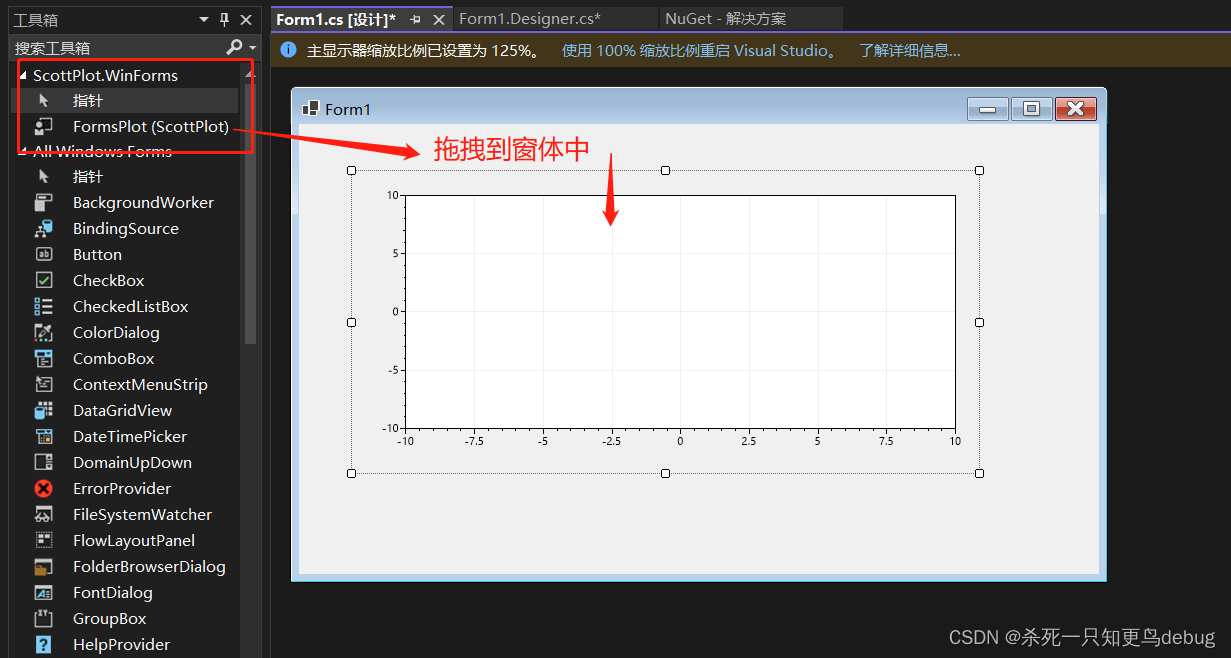Select the DataGridView icon
Viewport: 1231px width, 658px height.
[44, 411]
